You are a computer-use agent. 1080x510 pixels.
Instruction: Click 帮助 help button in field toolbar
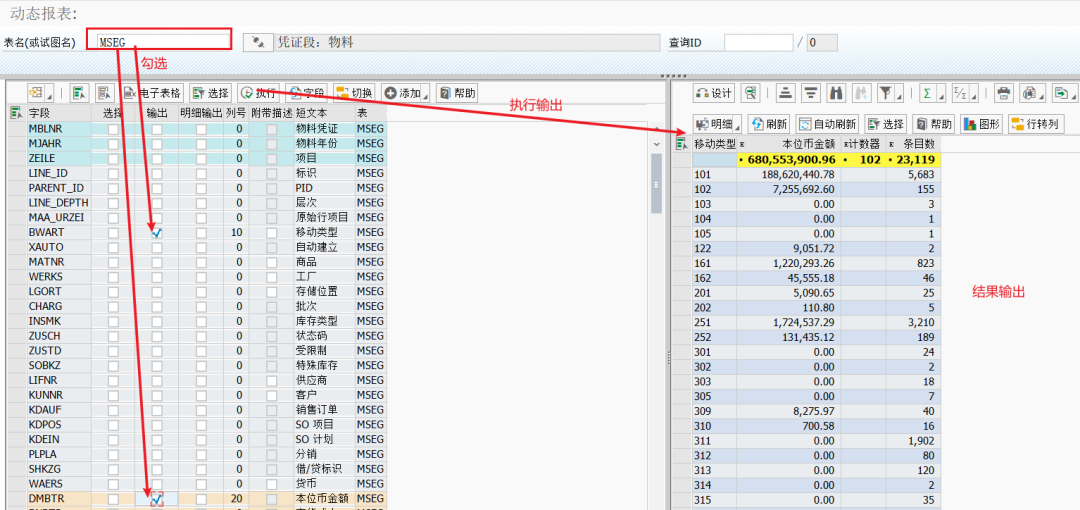(457, 93)
